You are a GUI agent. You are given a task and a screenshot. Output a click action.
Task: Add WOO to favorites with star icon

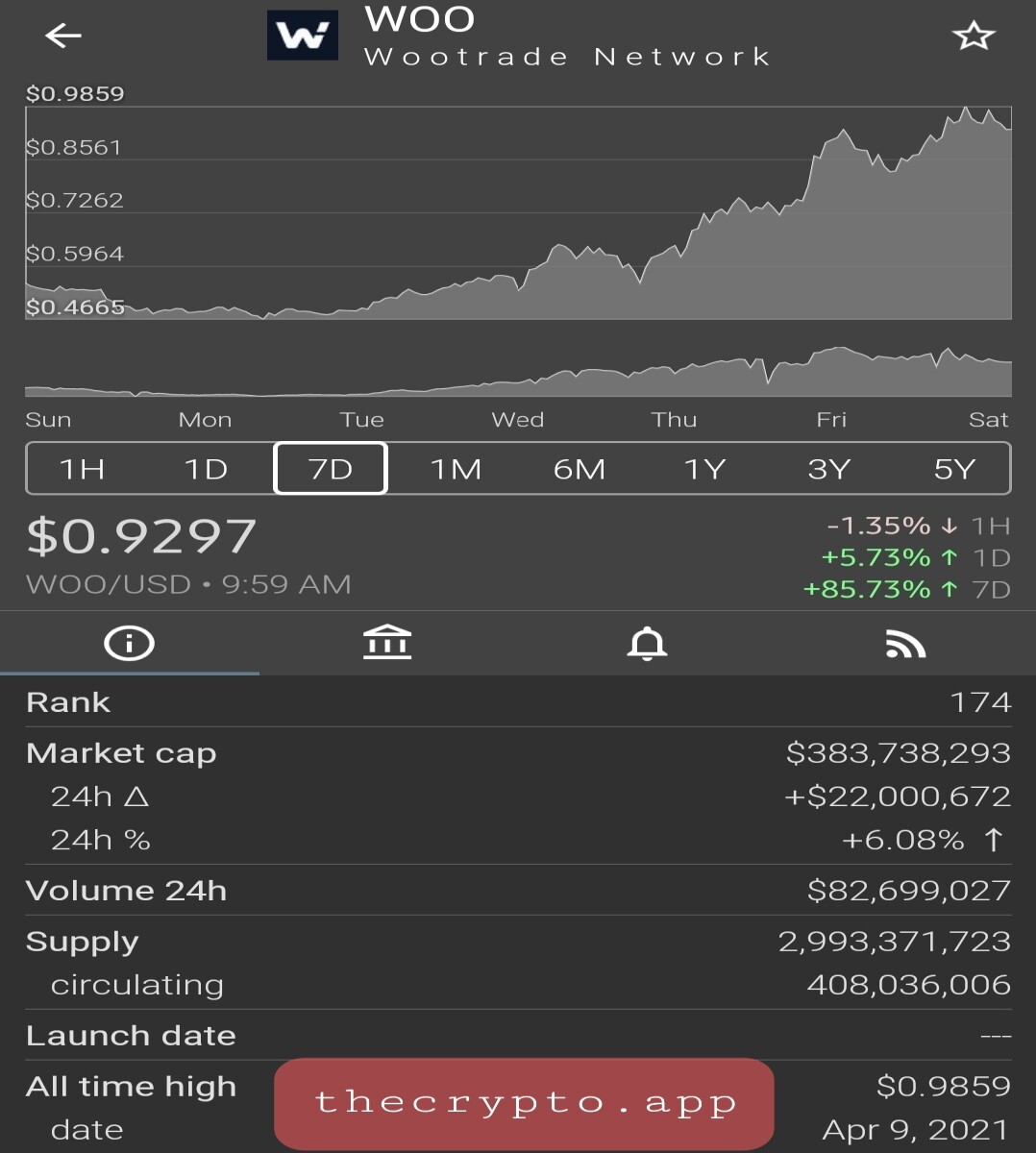pyautogui.click(x=973, y=37)
